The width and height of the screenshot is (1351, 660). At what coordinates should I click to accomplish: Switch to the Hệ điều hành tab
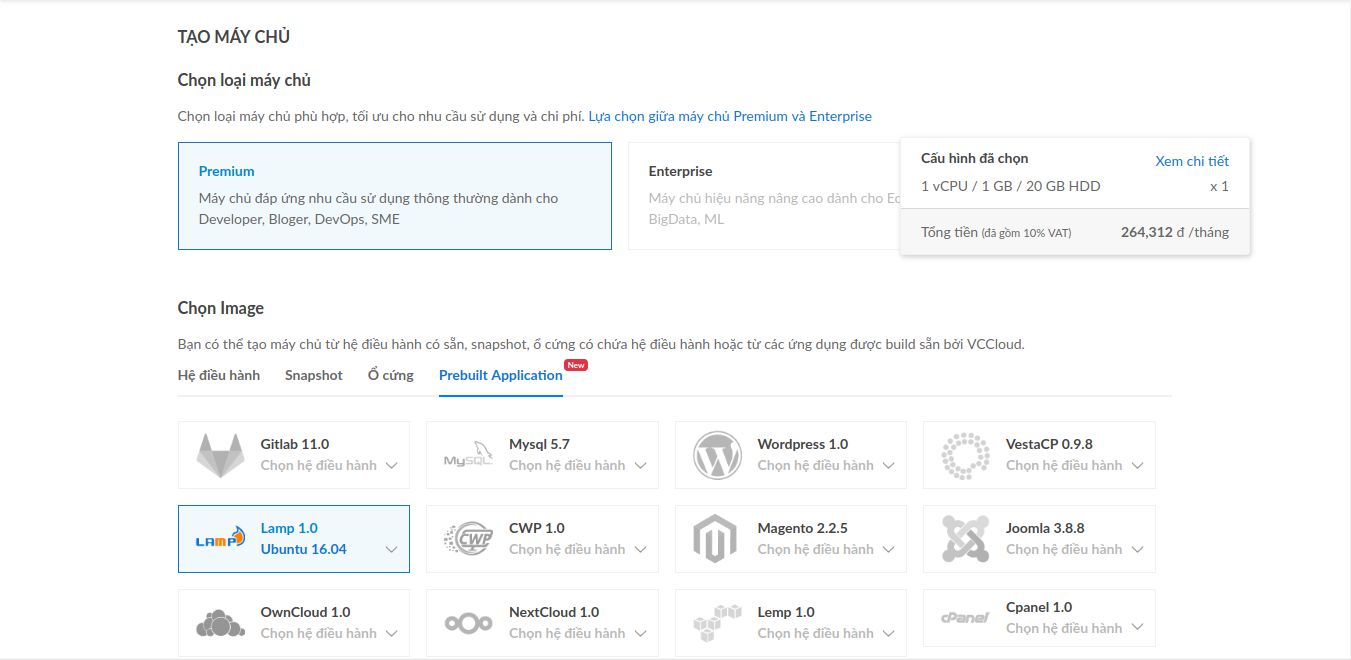pyautogui.click(x=218, y=375)
